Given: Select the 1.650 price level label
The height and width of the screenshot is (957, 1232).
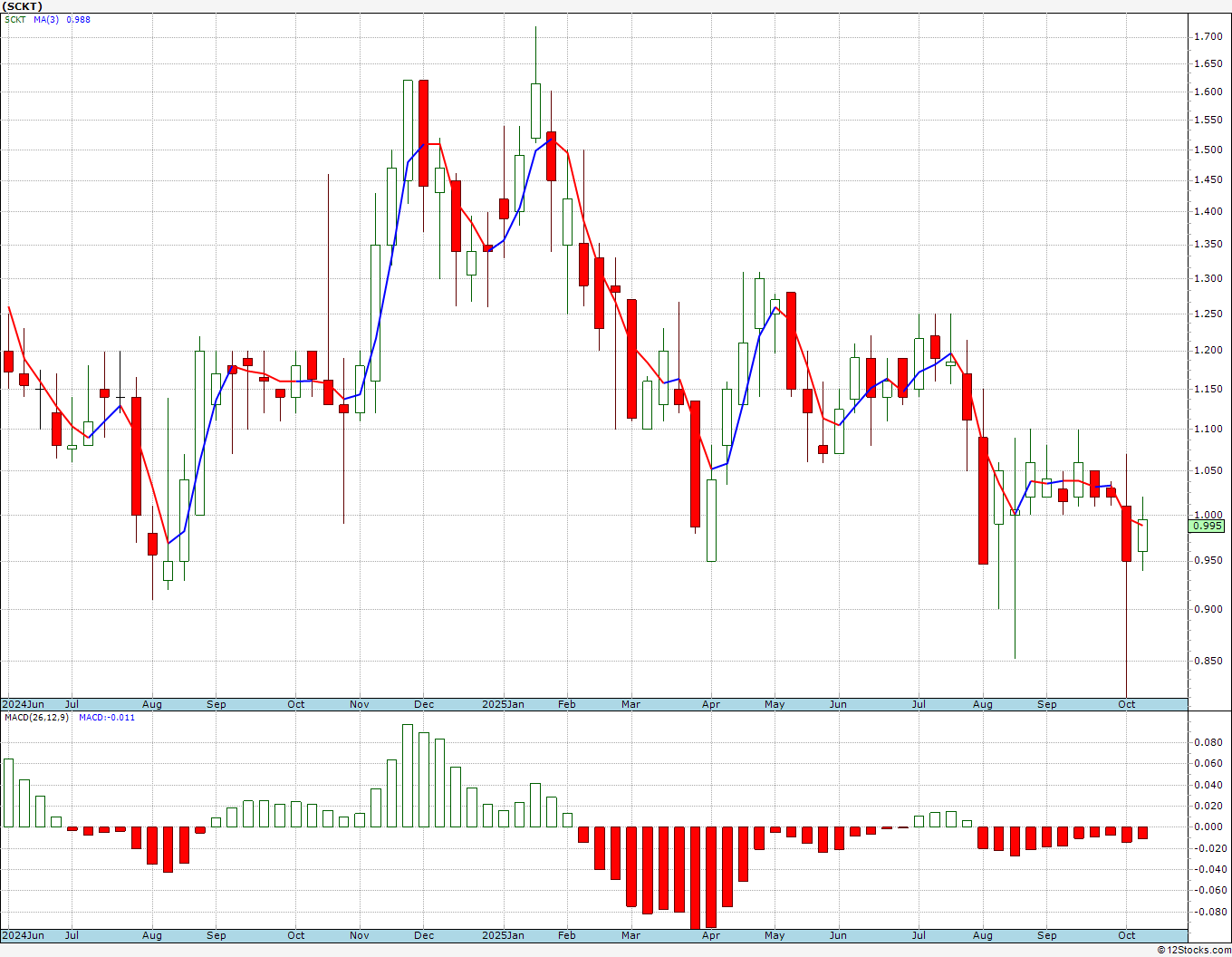Looking at the screenshot, I should point(1208,64).
